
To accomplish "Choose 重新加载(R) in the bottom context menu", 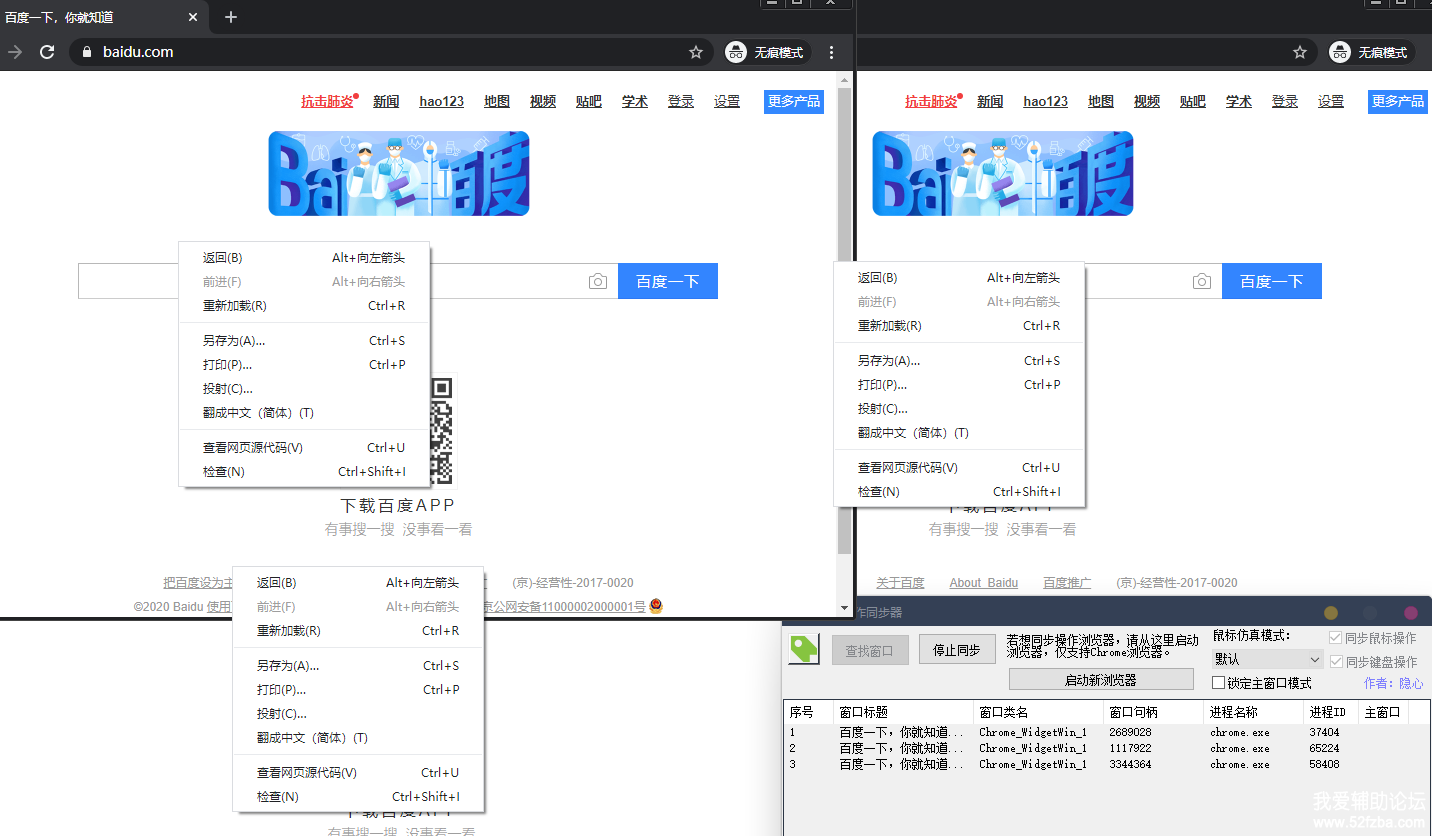I will [358, 631].
